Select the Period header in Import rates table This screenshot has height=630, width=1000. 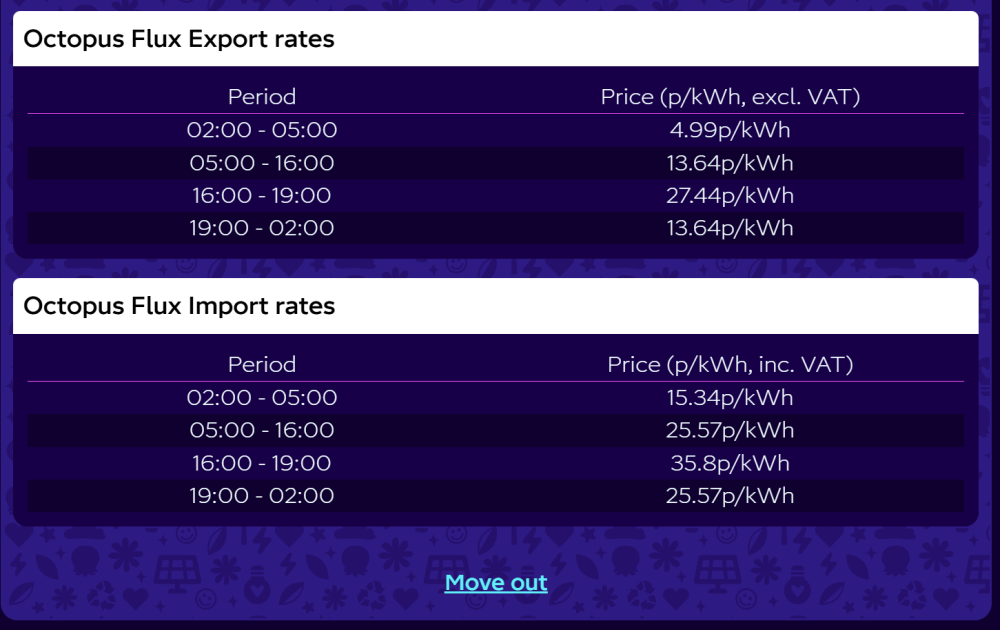click(262, 365)
